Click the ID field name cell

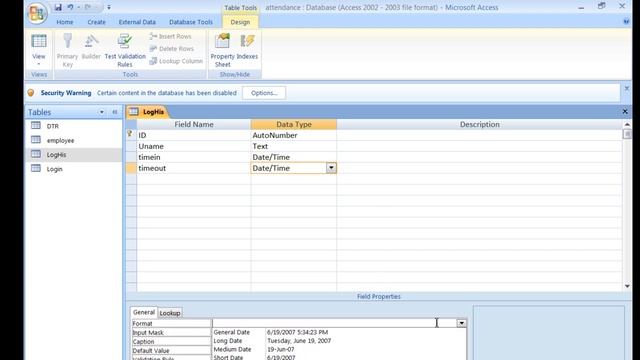click(x=194, y=135)
